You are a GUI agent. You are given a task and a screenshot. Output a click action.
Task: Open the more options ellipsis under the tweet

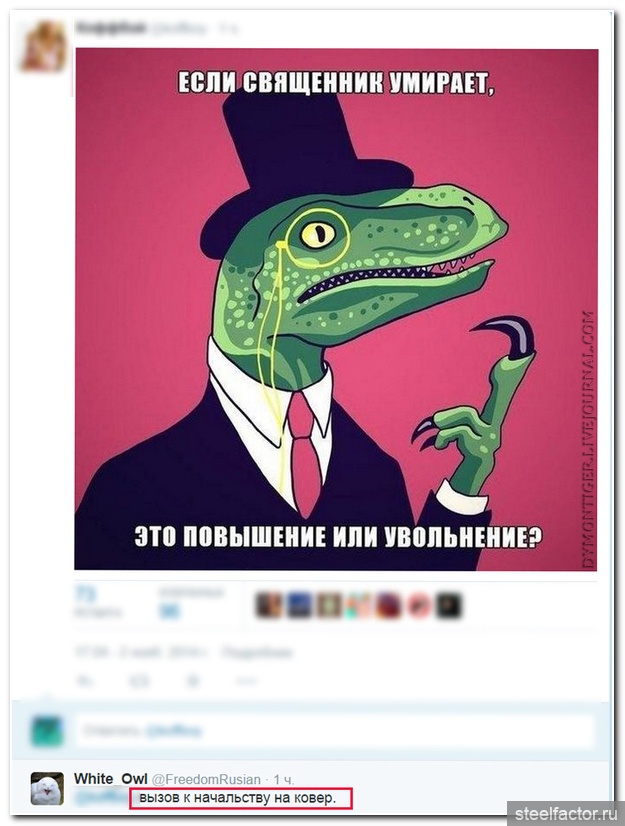[x=246, y=680]
